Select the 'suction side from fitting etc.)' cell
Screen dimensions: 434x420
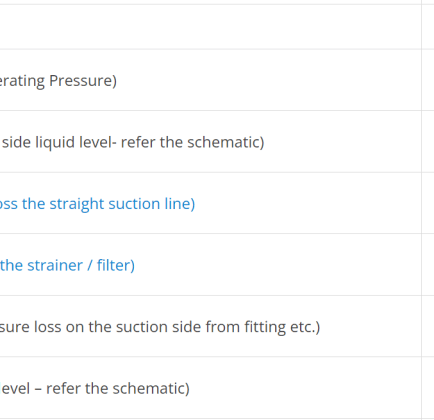click(x=211, y=326)
